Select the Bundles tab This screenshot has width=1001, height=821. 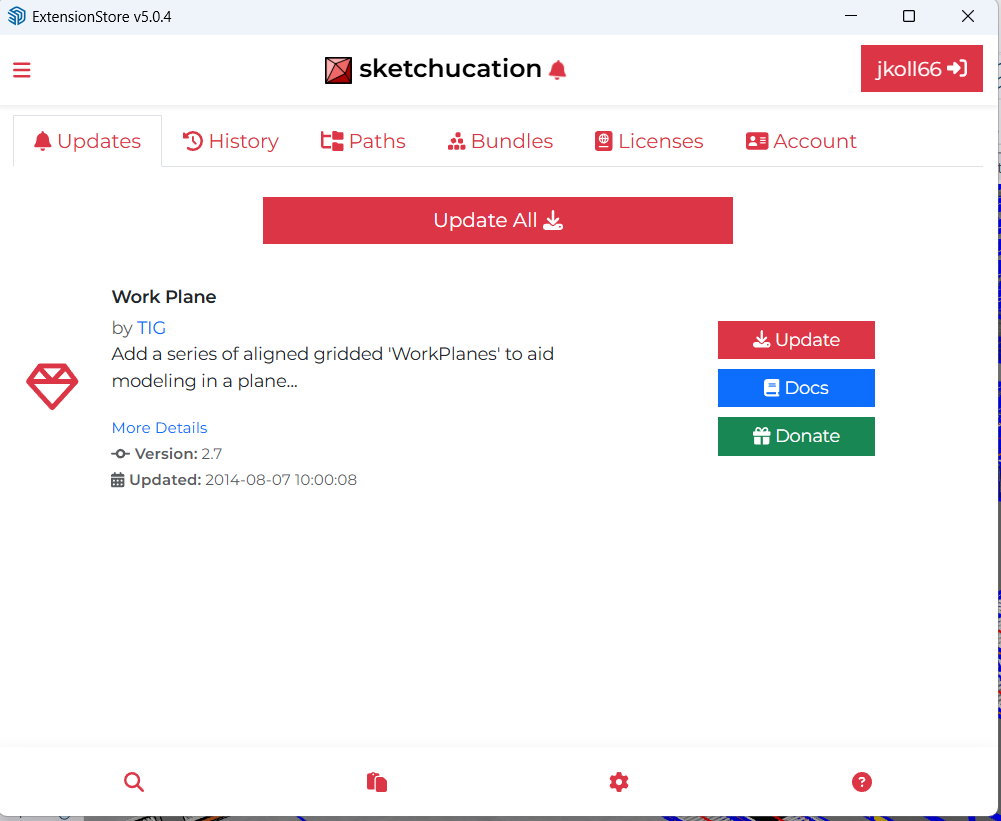[x=500, y=141]
